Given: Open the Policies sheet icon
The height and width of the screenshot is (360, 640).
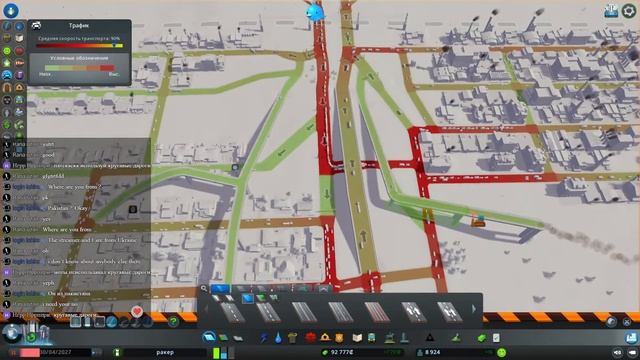Looking at the screenshot, I should [496, 338].
